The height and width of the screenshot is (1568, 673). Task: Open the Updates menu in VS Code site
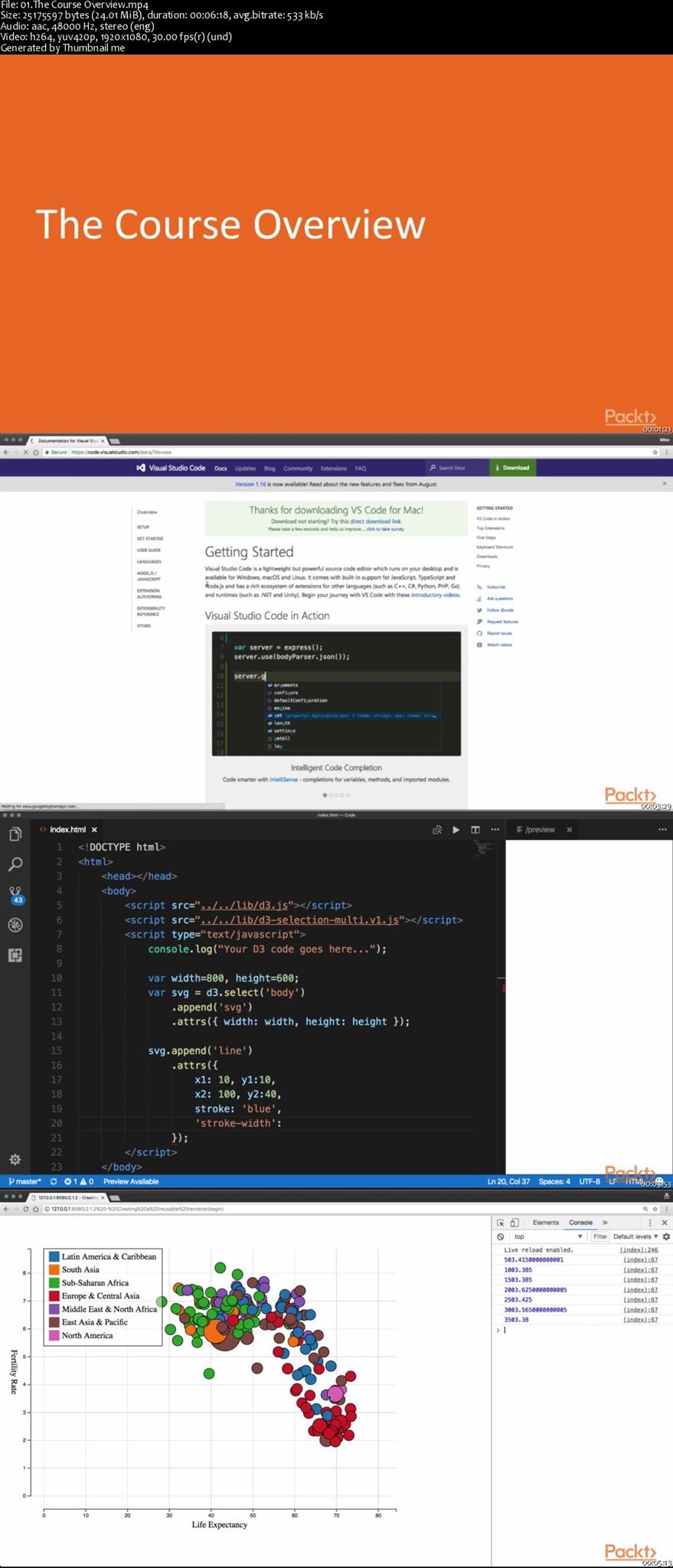coord(245,468)
